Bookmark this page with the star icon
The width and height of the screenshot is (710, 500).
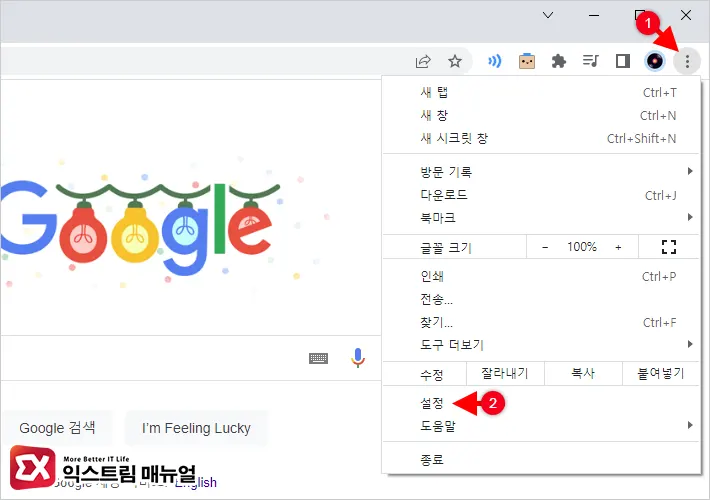[455, 61]
